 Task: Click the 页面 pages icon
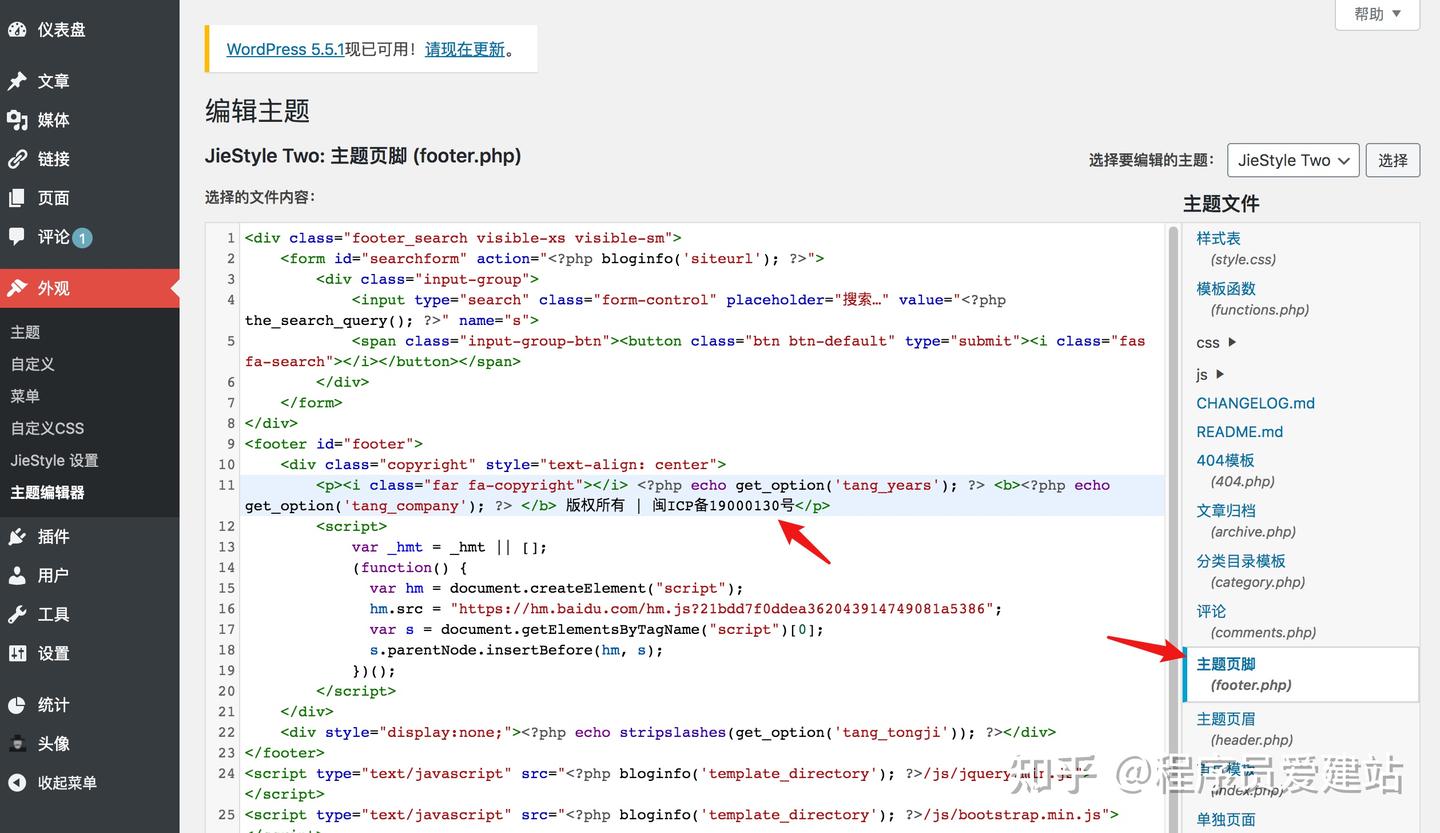(17, 198)
